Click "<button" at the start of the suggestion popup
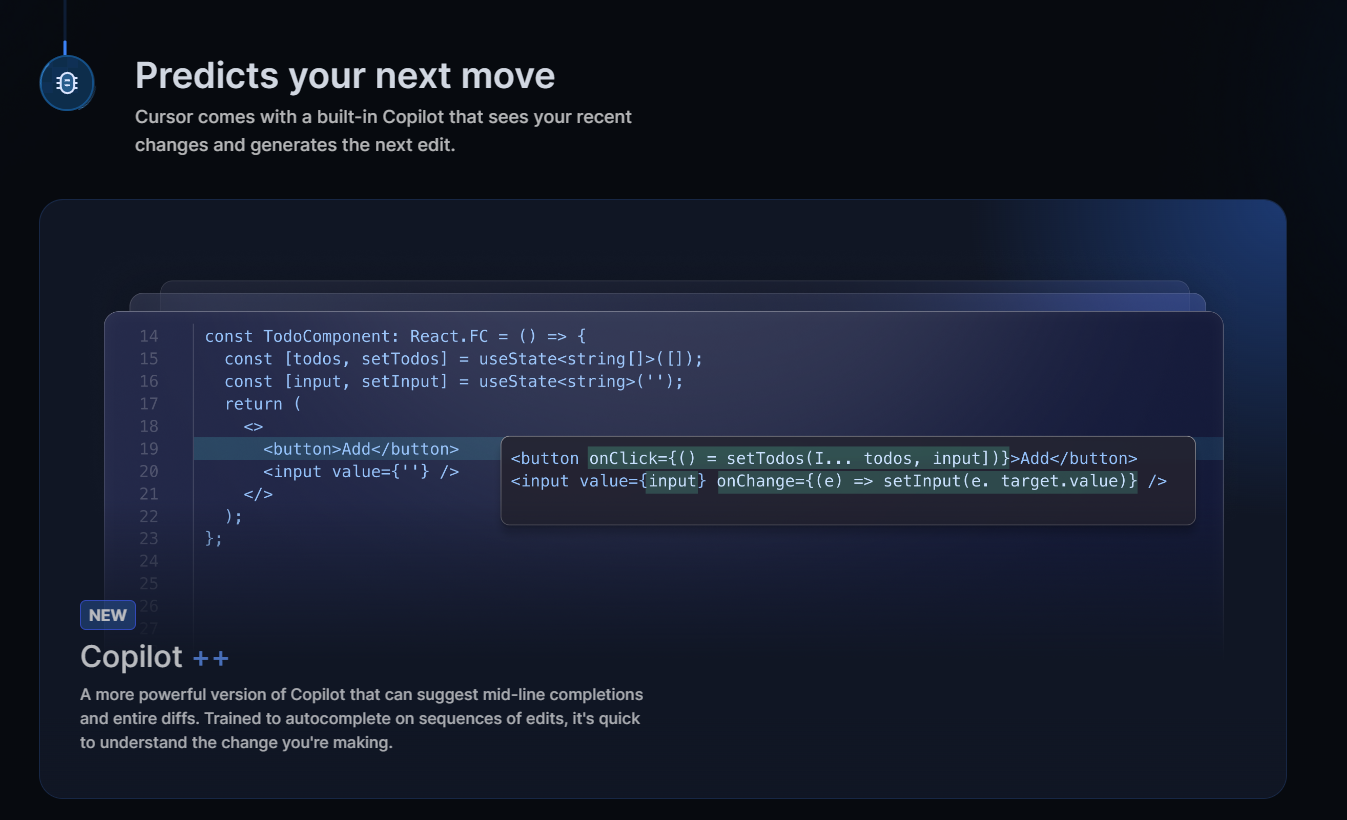Image resolution: width=1347 pixels, height=820 pixels. [545, 459]
